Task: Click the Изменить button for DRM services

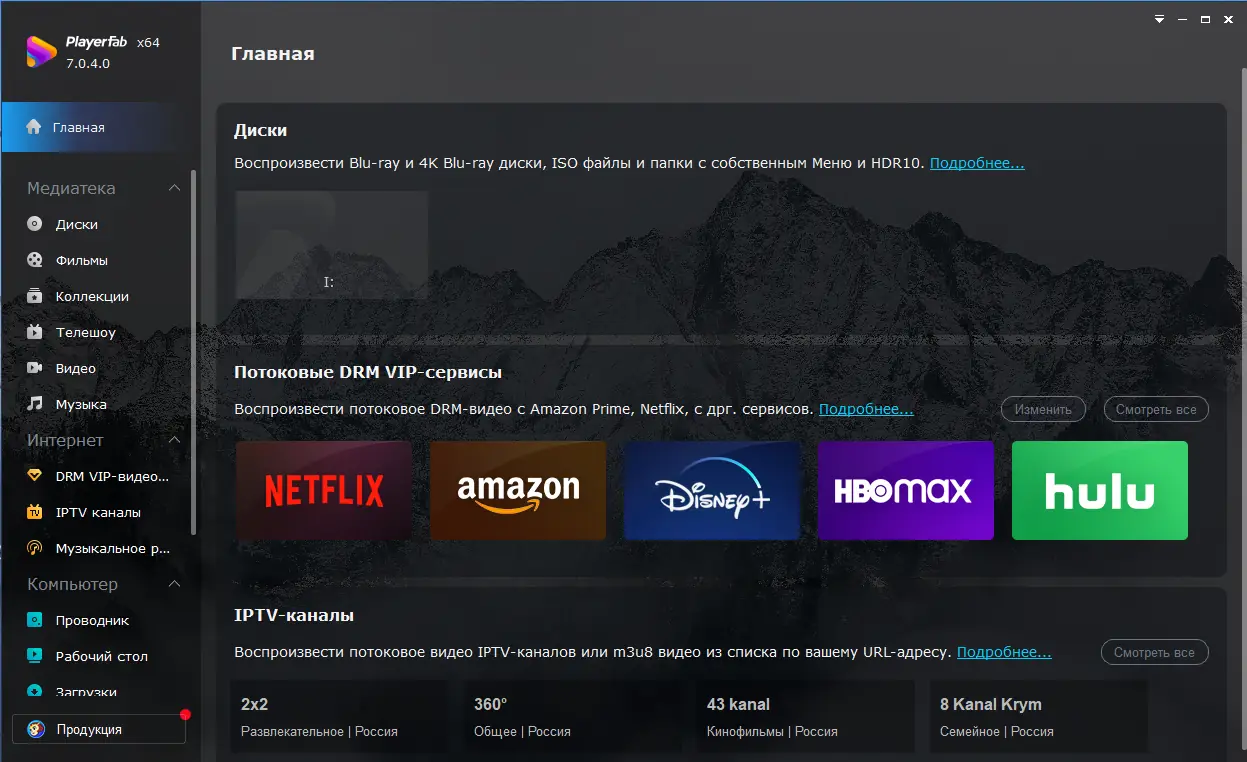Action: click(1043, 409)
